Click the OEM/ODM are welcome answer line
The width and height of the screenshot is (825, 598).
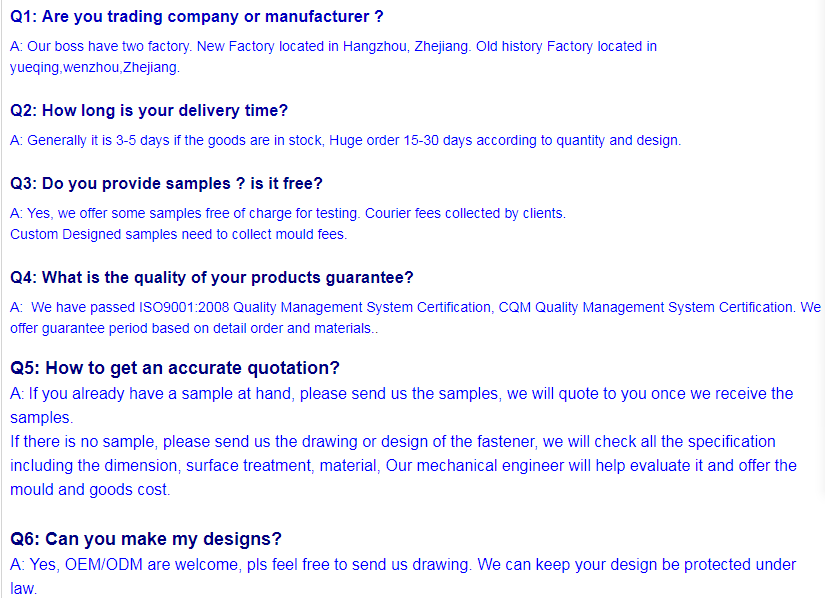[x=403, y=564]
